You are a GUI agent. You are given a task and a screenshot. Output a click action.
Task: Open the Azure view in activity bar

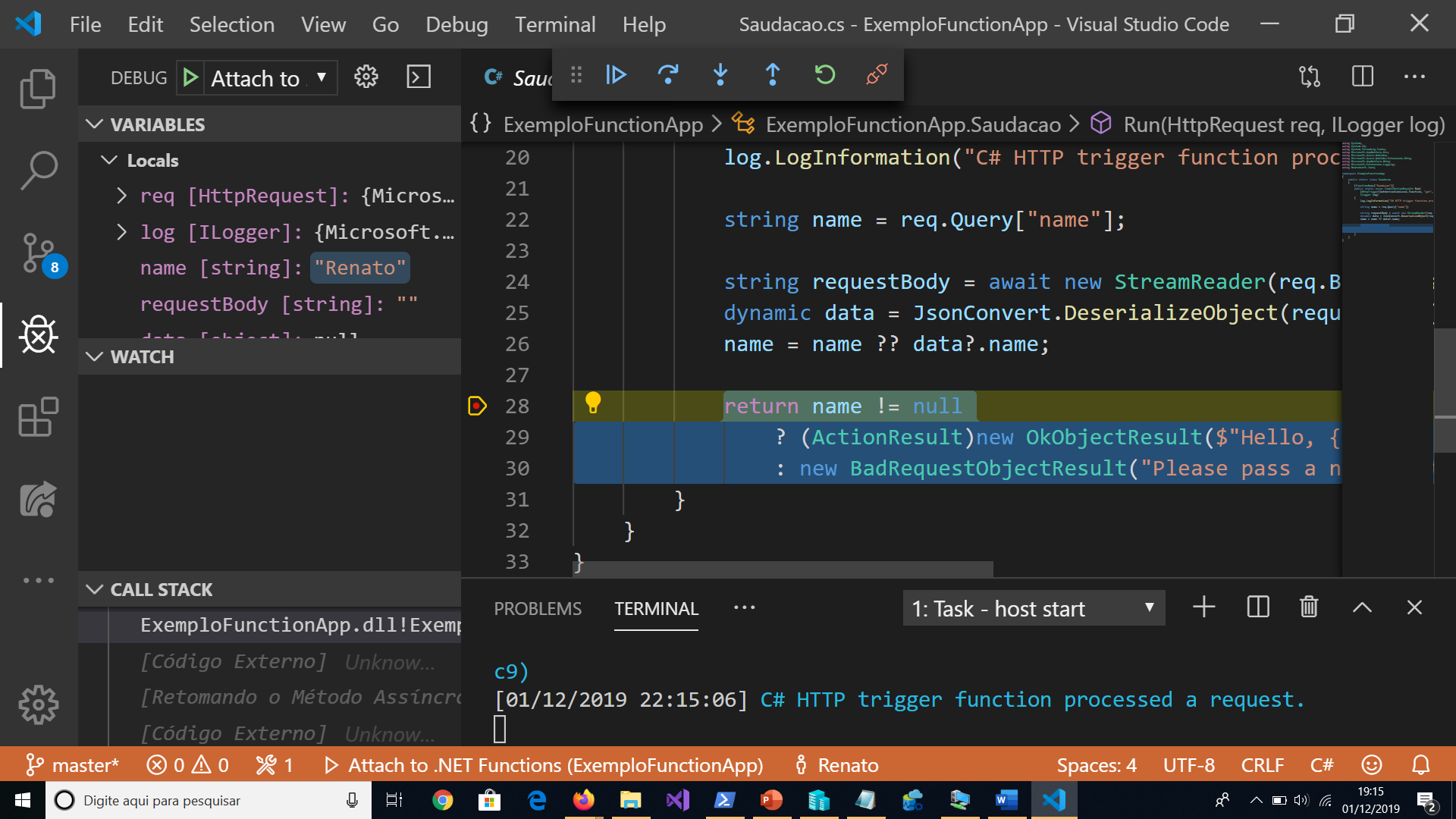tap(38, 499)
